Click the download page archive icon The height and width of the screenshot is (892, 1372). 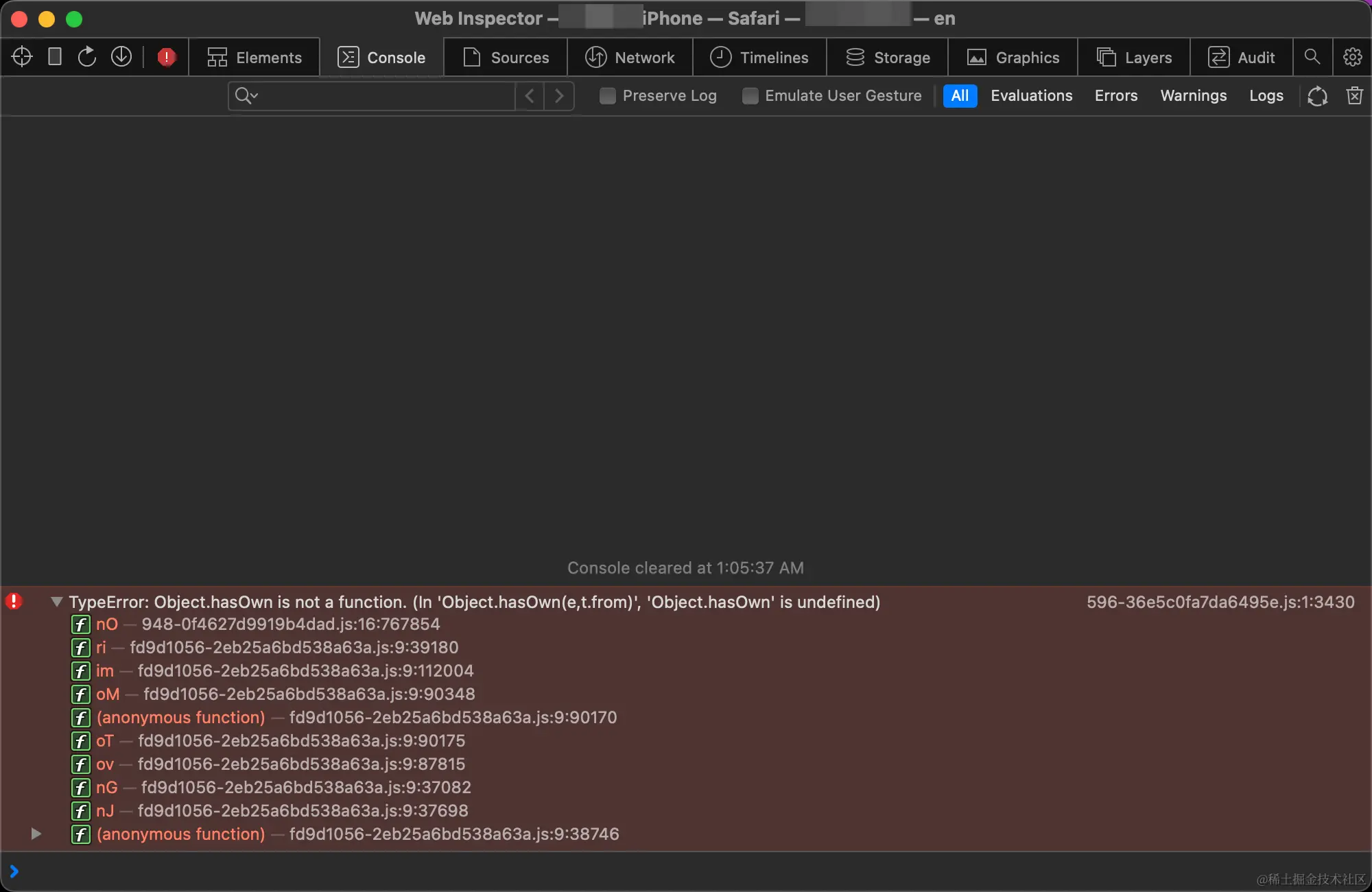[x=121, y=57]
